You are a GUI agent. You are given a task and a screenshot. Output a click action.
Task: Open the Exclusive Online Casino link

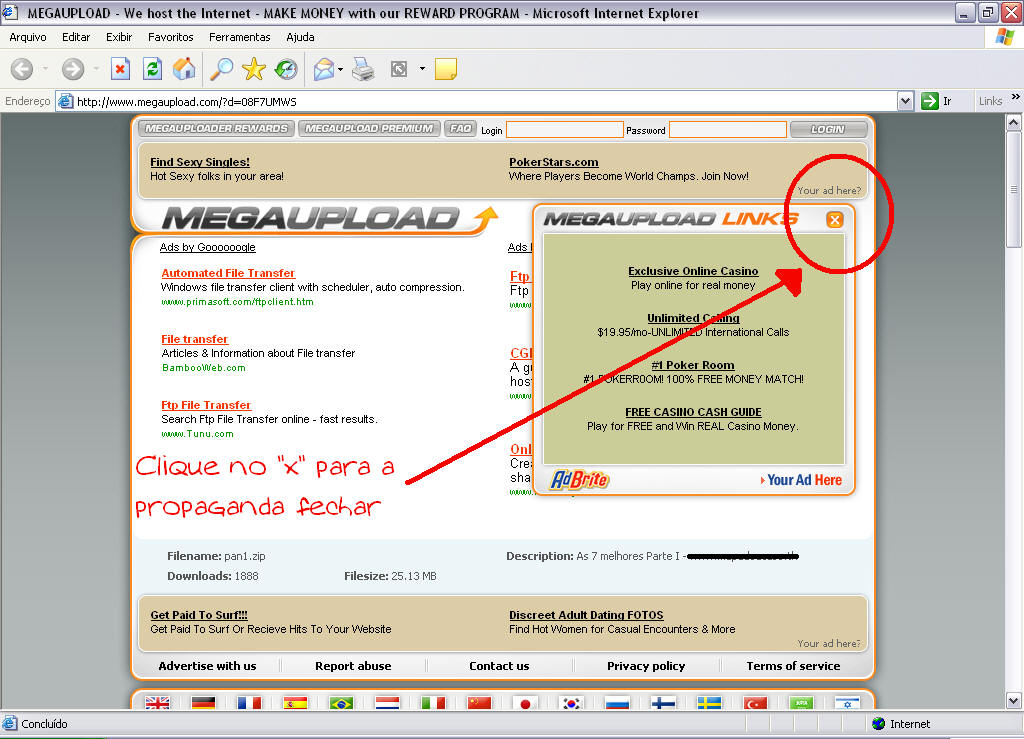(693, 271)
